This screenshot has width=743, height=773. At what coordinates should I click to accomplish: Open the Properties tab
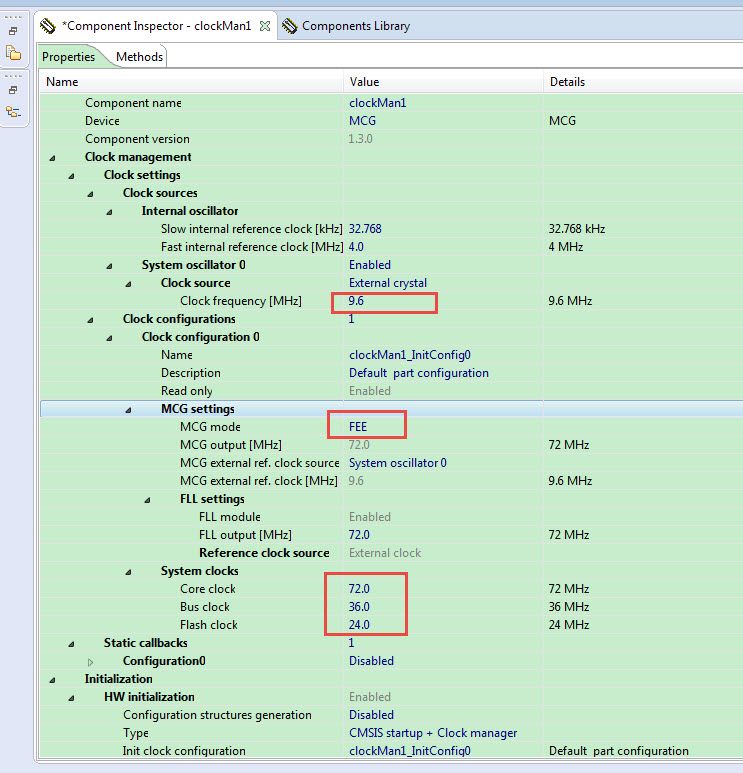tap(68, 57)
